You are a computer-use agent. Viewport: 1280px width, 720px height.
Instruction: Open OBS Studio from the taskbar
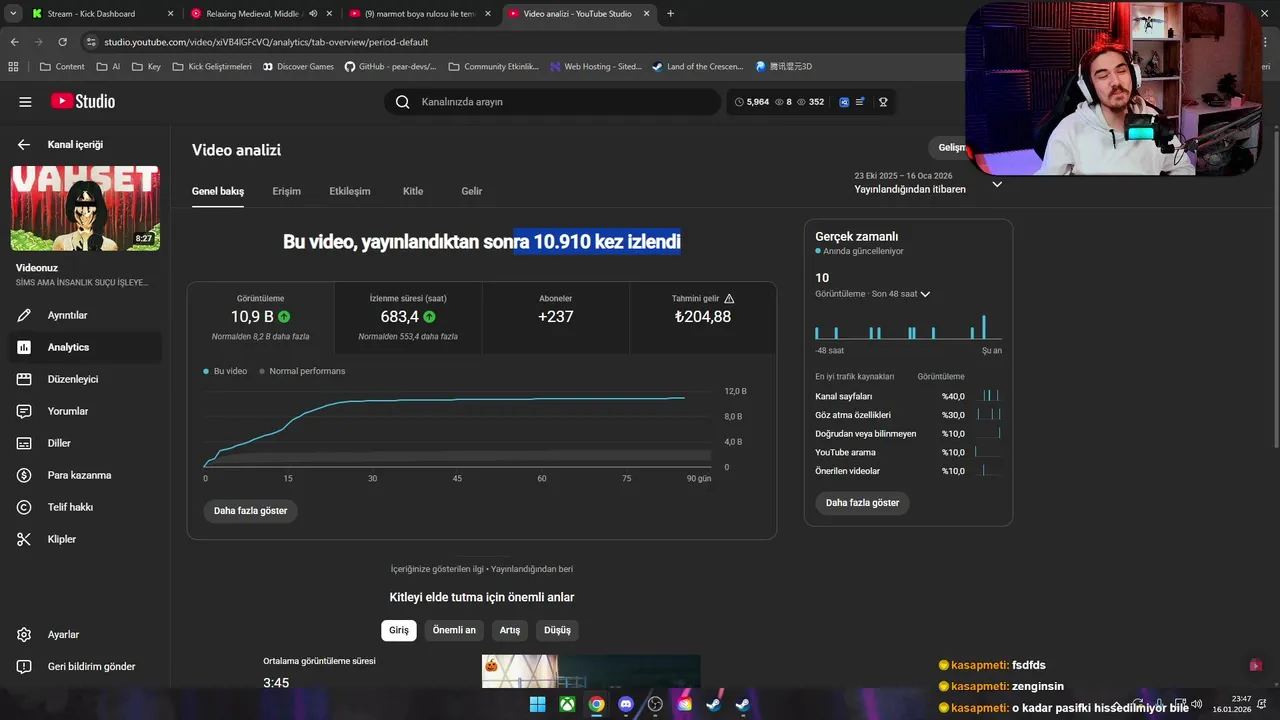coord(655,704)
